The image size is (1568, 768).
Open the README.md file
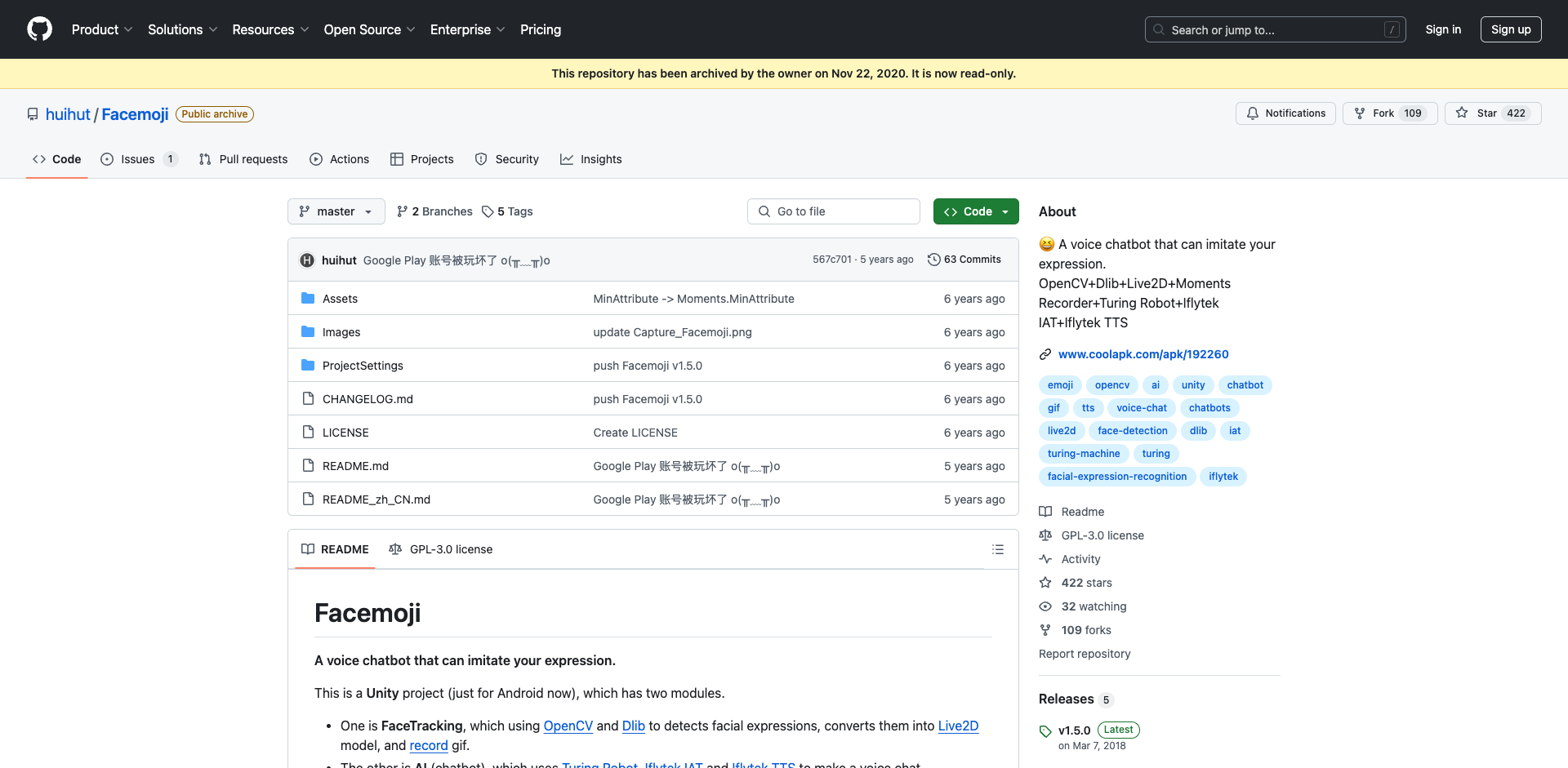(355, 466)
